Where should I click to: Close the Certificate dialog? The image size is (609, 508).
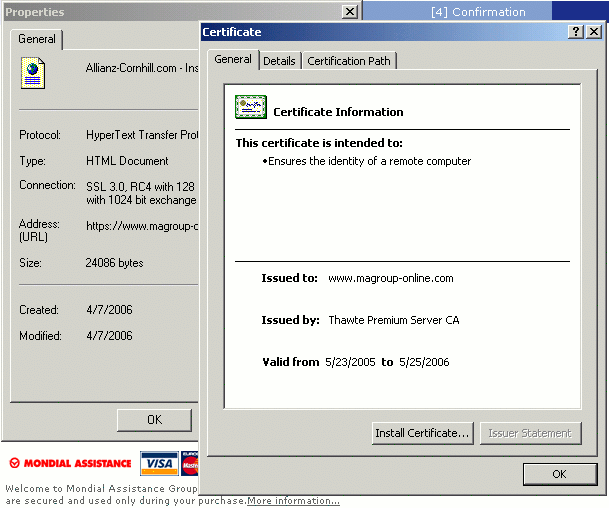click(x=594, y=31)
